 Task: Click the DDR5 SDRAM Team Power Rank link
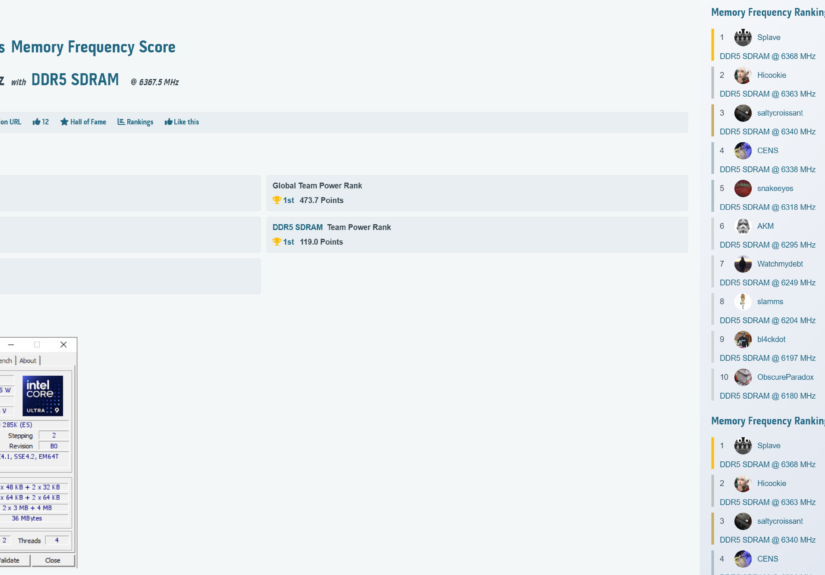click(295, 227)
